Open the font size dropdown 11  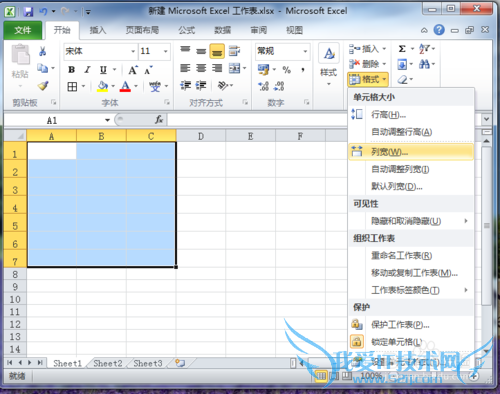coord(165,51)
